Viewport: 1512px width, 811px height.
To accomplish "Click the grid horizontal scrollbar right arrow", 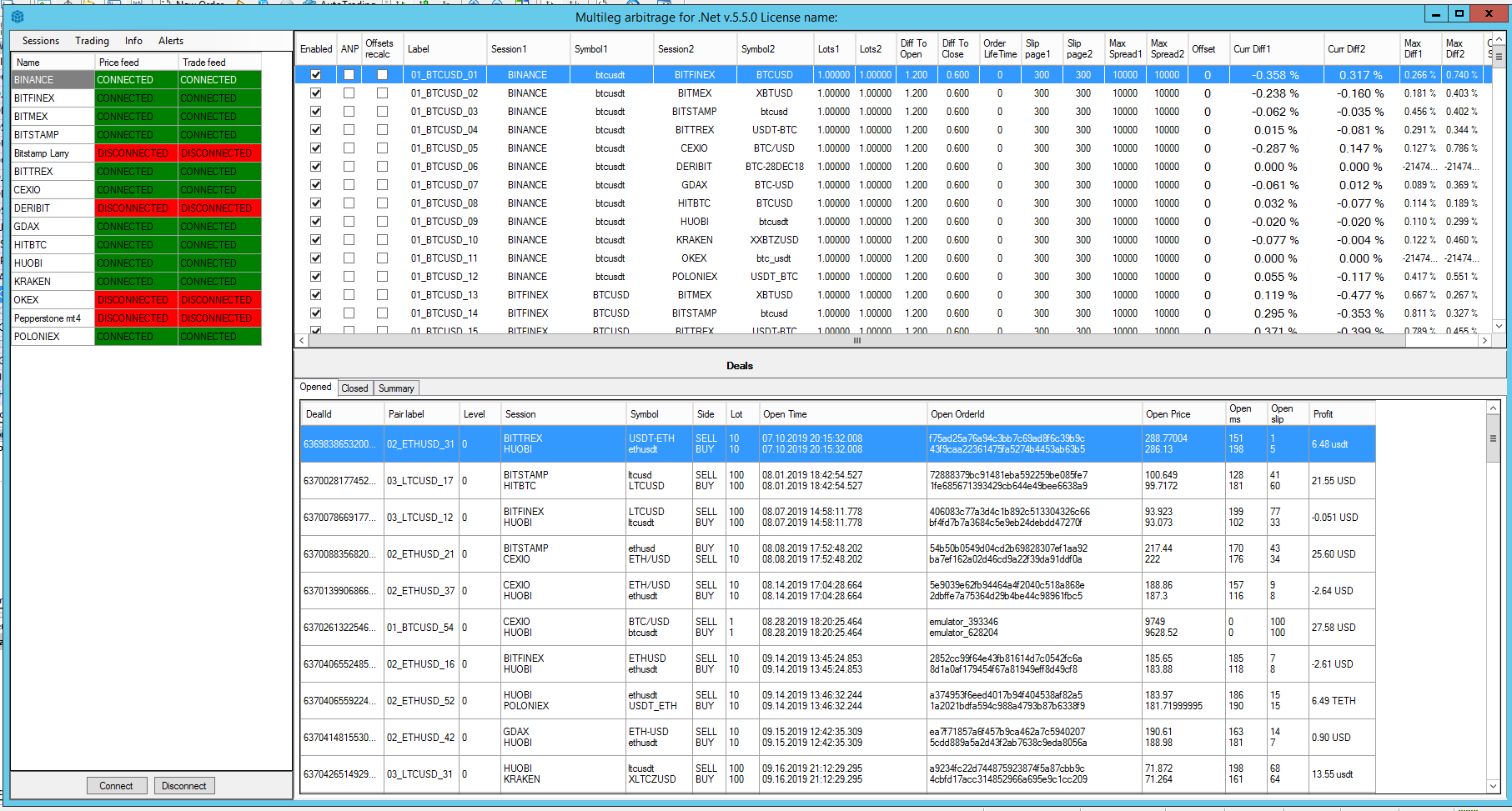I will coord(1484,341).
